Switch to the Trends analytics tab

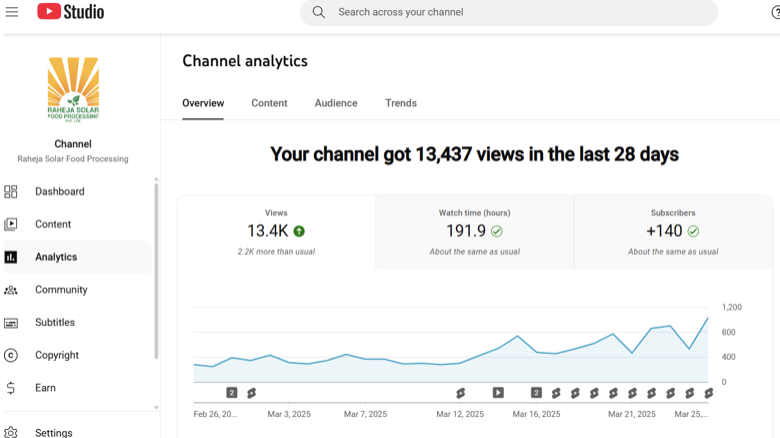(401, 103)
